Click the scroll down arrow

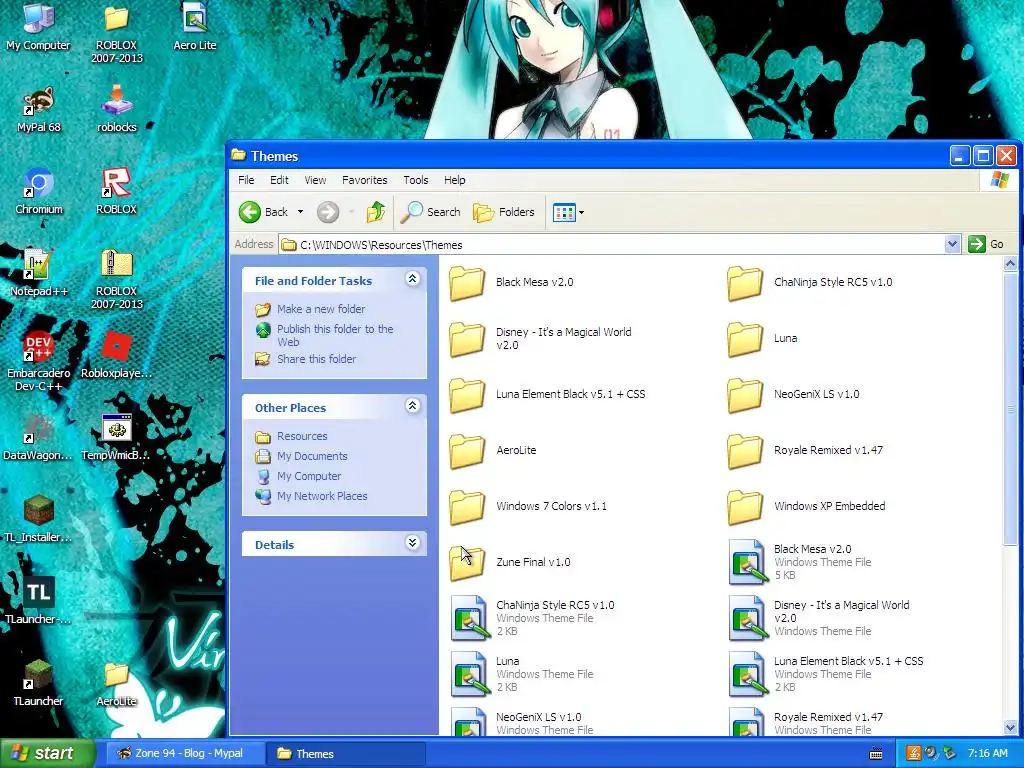coord(1010,727)
